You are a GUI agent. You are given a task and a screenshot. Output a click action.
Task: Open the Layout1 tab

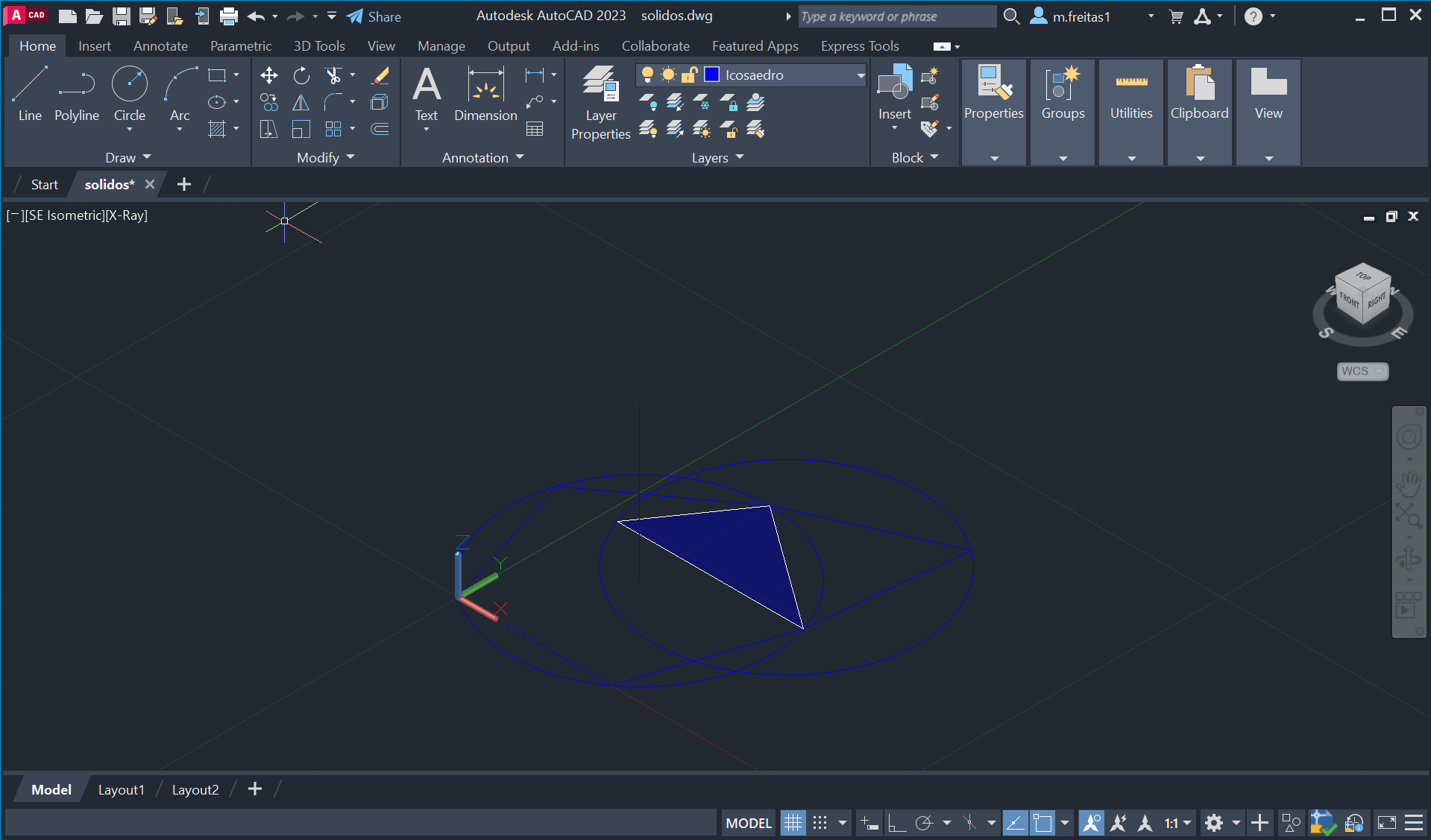tap(121, 789)
